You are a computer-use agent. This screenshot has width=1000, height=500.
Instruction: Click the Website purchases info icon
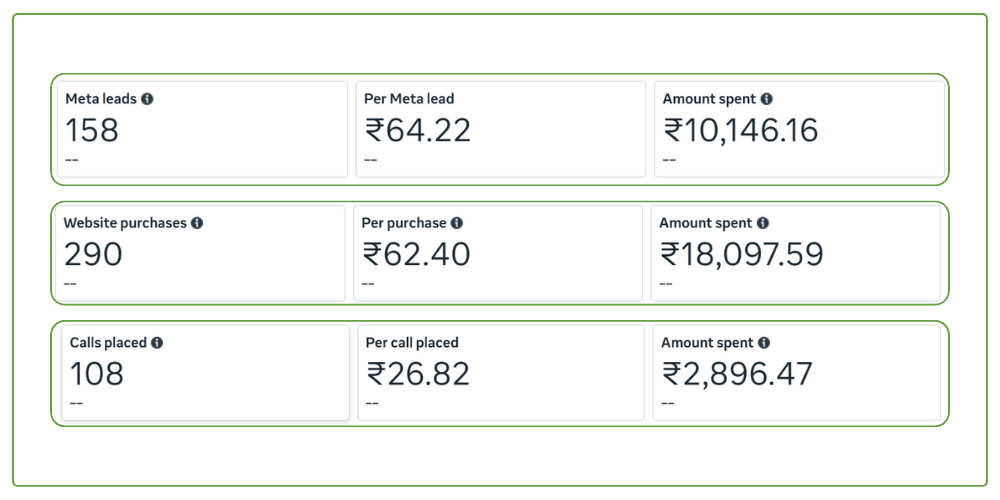point(197,223)
